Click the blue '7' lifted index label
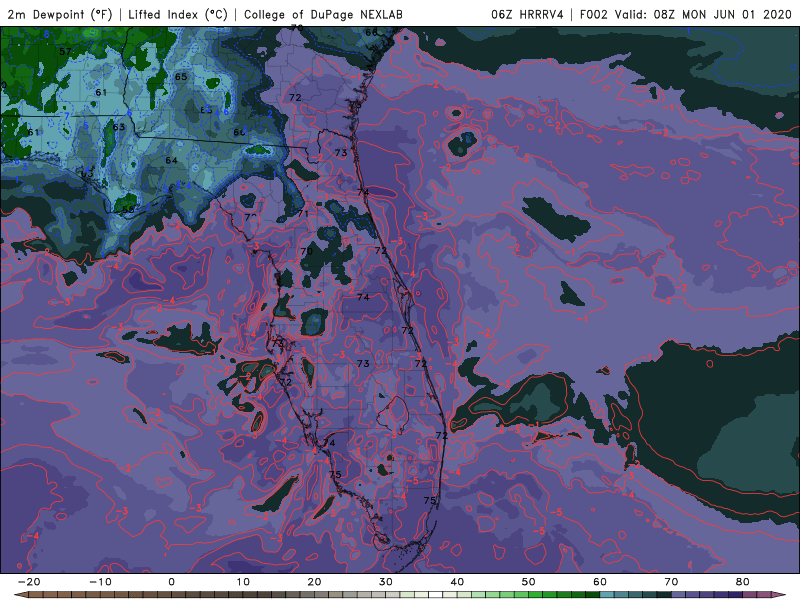The image size is (800, 600). pyautogui.click(x=67, y=117)
